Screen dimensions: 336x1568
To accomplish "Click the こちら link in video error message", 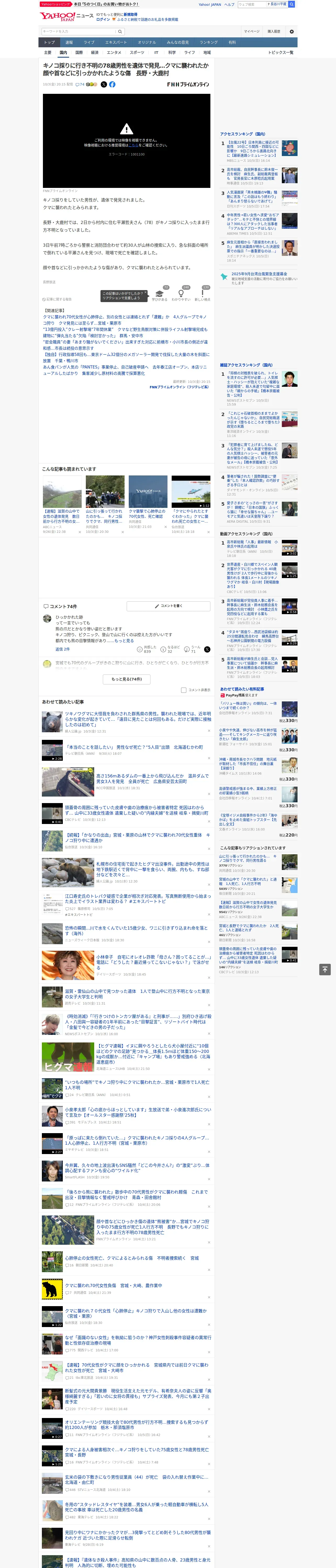I will point(133,146).
